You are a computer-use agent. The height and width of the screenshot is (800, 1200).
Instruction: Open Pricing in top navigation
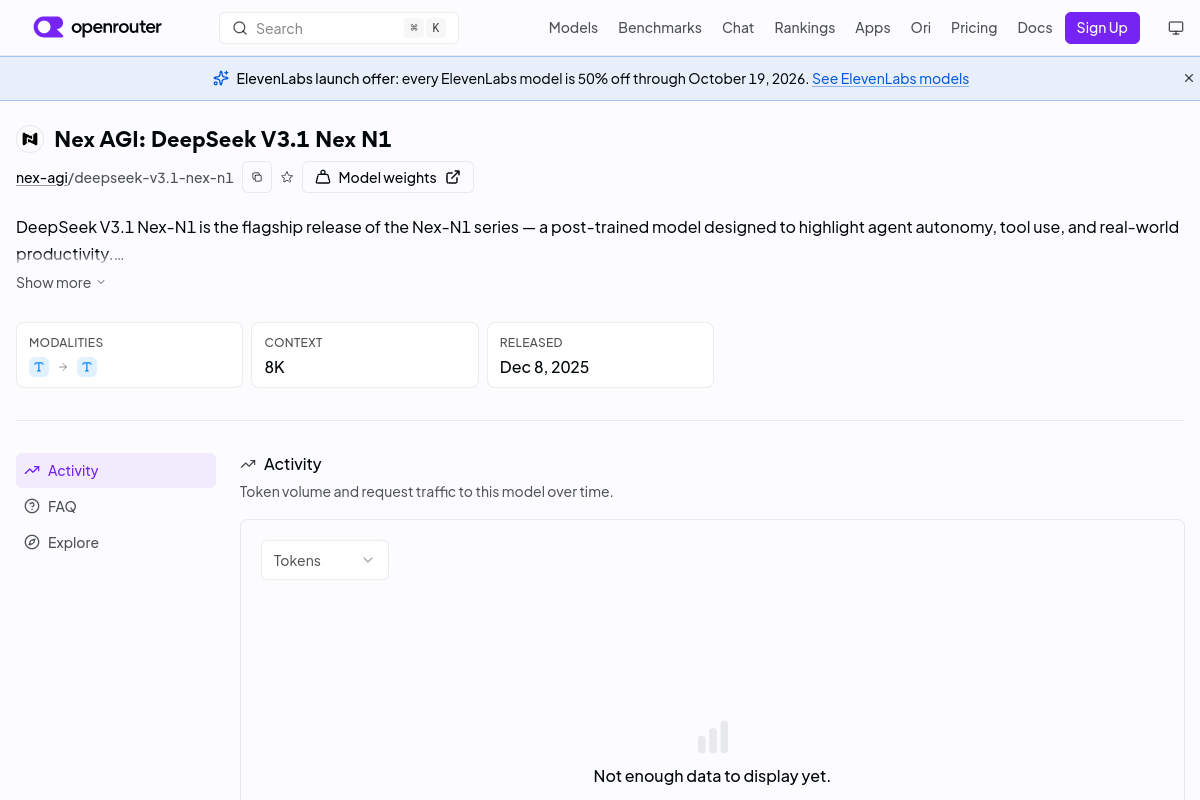tap(974, 28)
